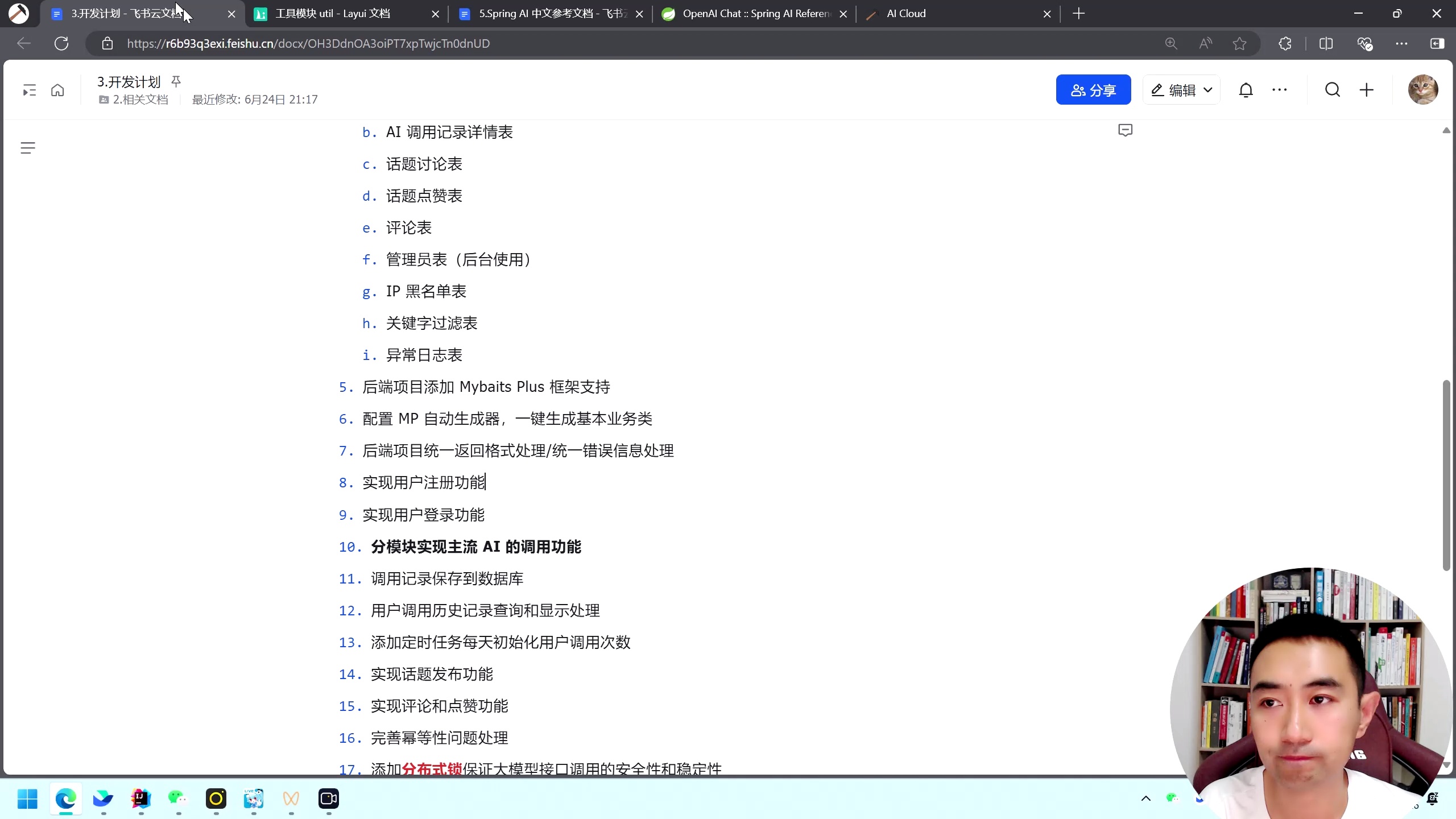The width and height of the screenshot is (1456, 819).
Task: Go to Feishu home page icon
Action: coord(57,89)
